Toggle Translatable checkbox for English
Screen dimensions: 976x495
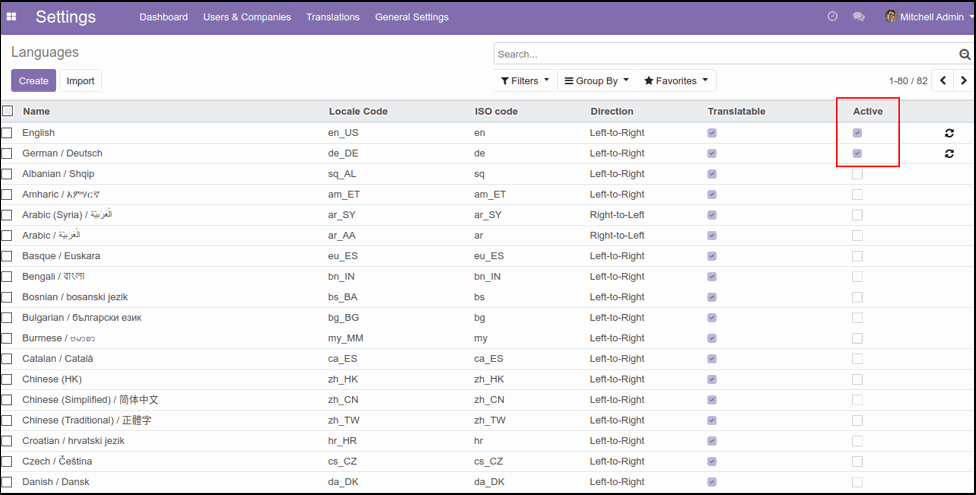point(712,133)
